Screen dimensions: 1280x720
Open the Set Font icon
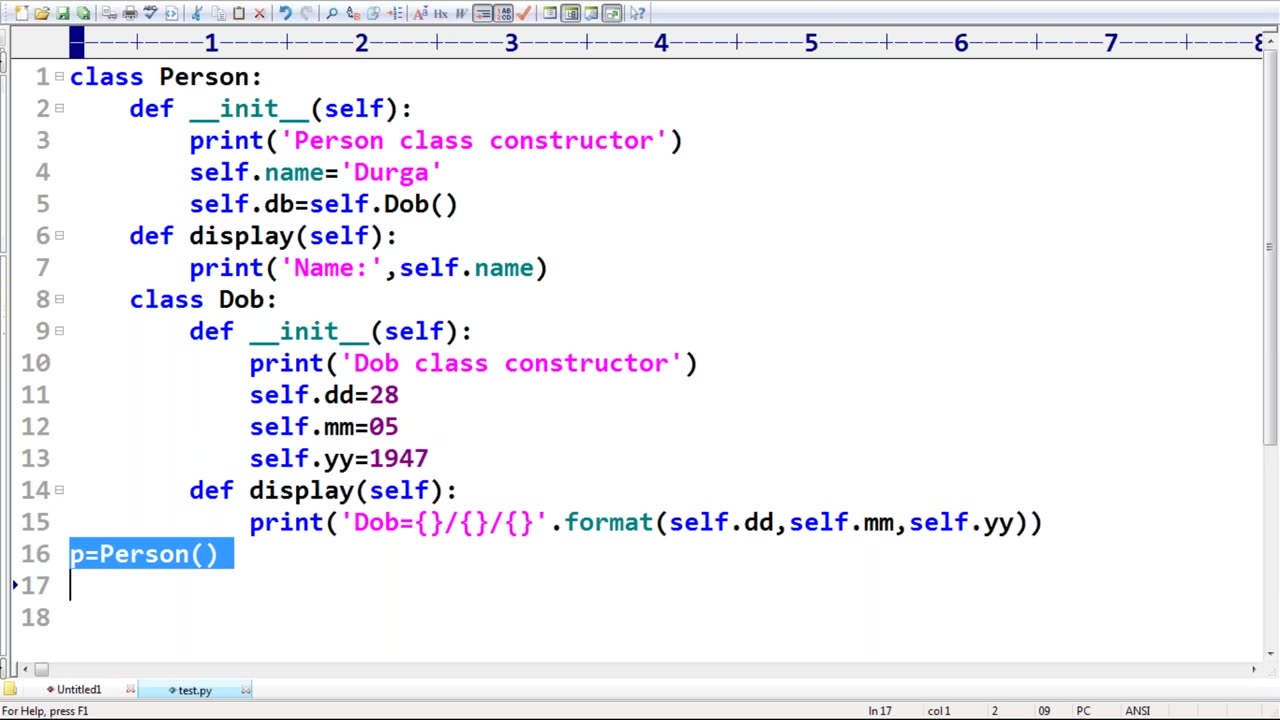(x=421, y=13)
